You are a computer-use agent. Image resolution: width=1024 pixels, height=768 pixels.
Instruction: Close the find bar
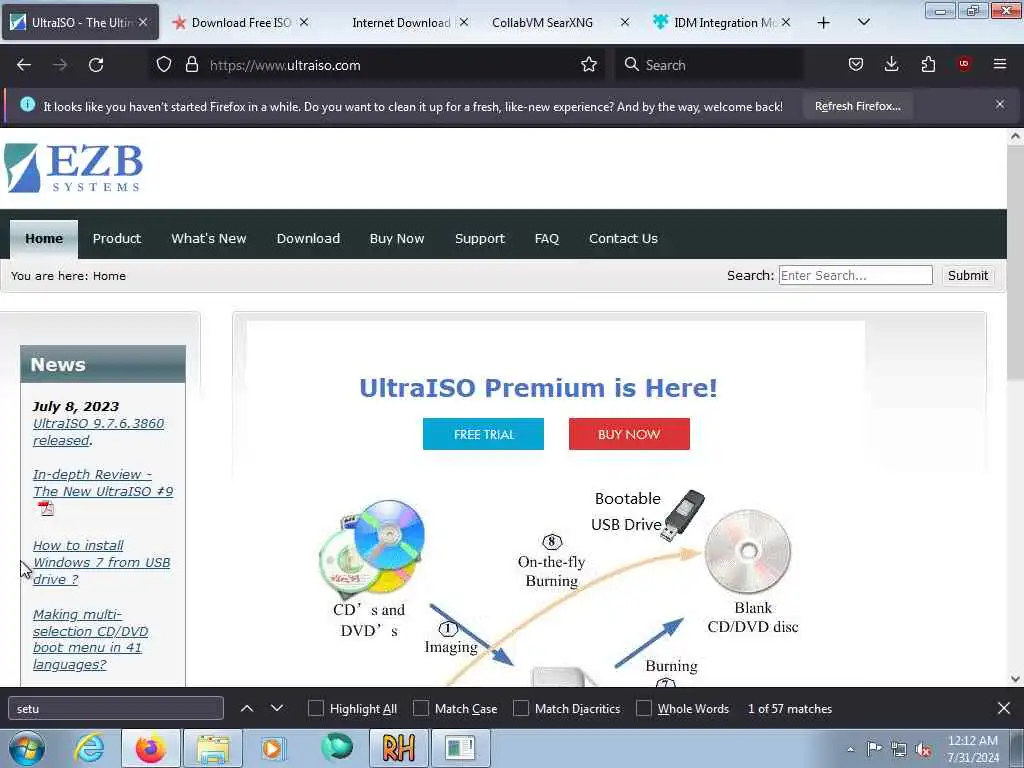tap(1004, 709)
